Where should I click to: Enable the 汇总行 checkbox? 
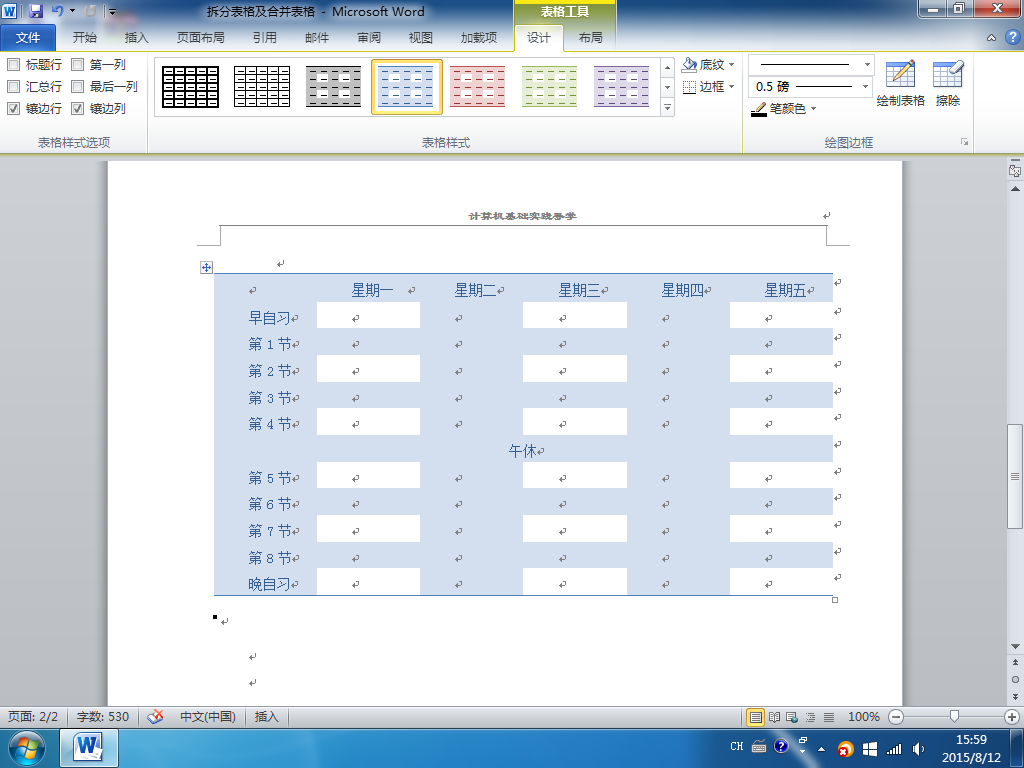tap(14, 86)
